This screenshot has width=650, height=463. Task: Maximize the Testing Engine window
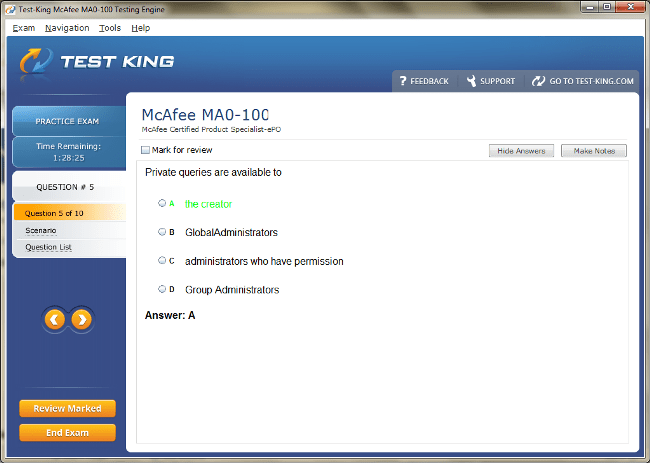(x=607, y=7)
